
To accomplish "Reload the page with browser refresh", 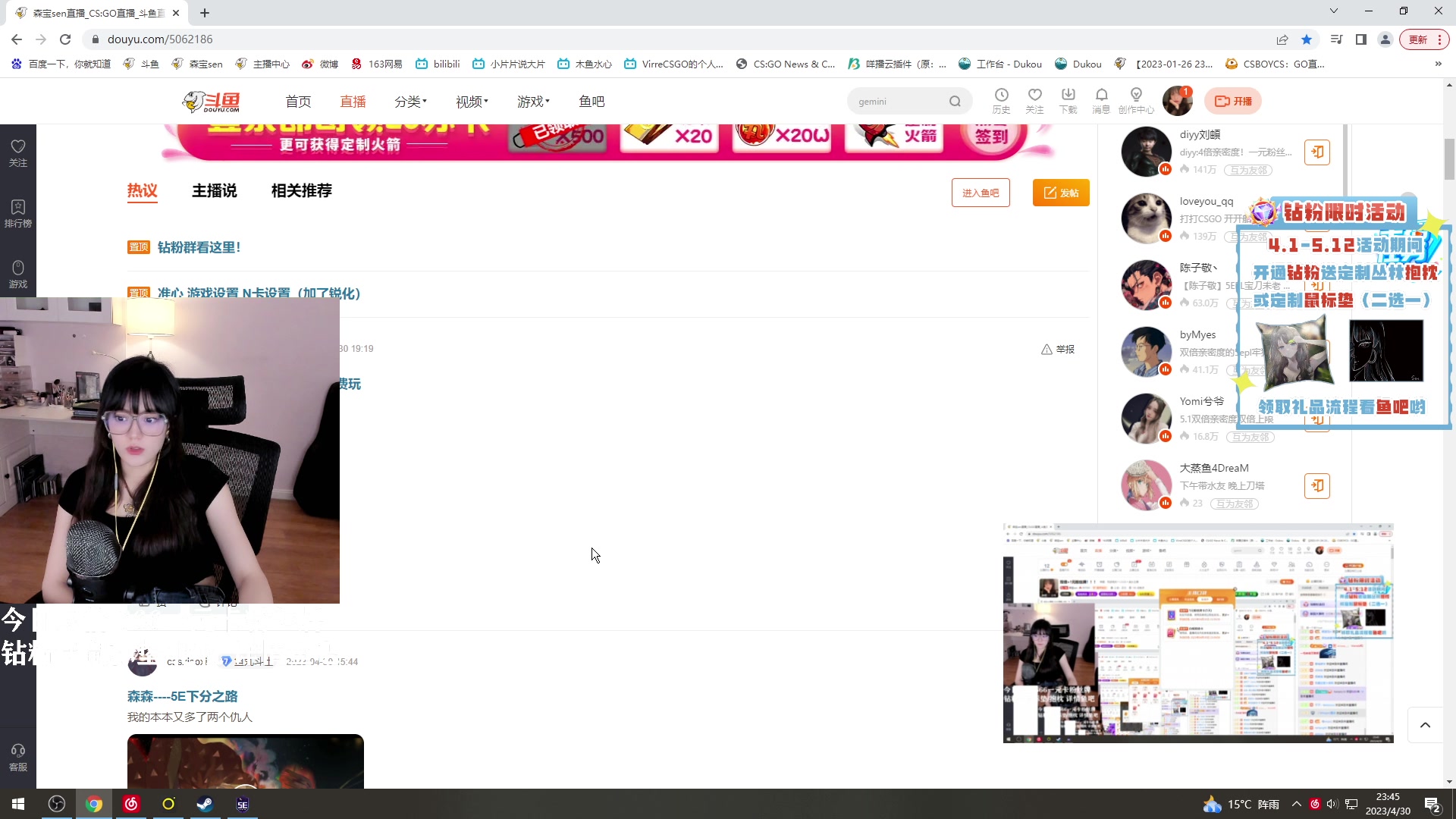I will [65, 39].
